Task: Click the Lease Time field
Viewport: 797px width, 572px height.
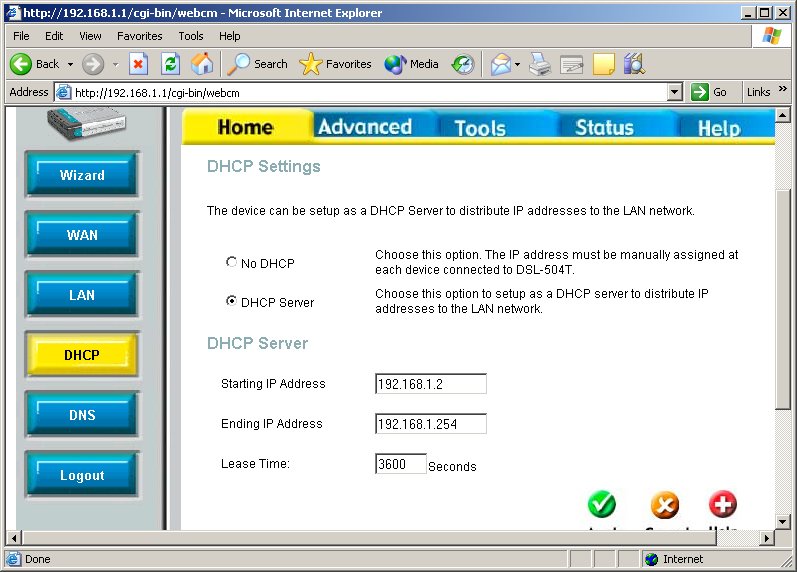Action: click(x=401, y=463)
